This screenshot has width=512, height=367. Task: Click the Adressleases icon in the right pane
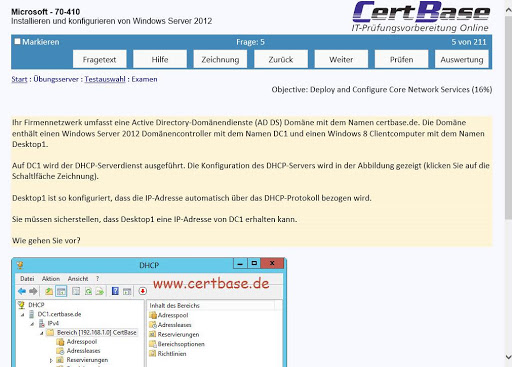153,325
